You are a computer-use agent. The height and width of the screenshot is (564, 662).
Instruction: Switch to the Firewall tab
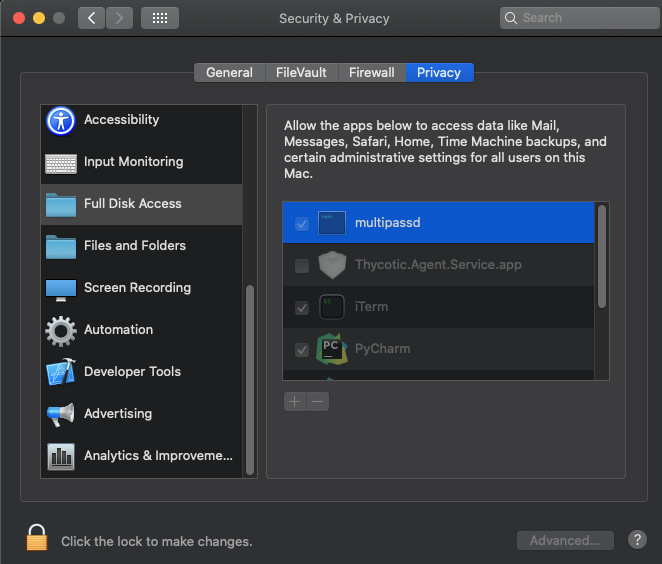click(372, 73)
